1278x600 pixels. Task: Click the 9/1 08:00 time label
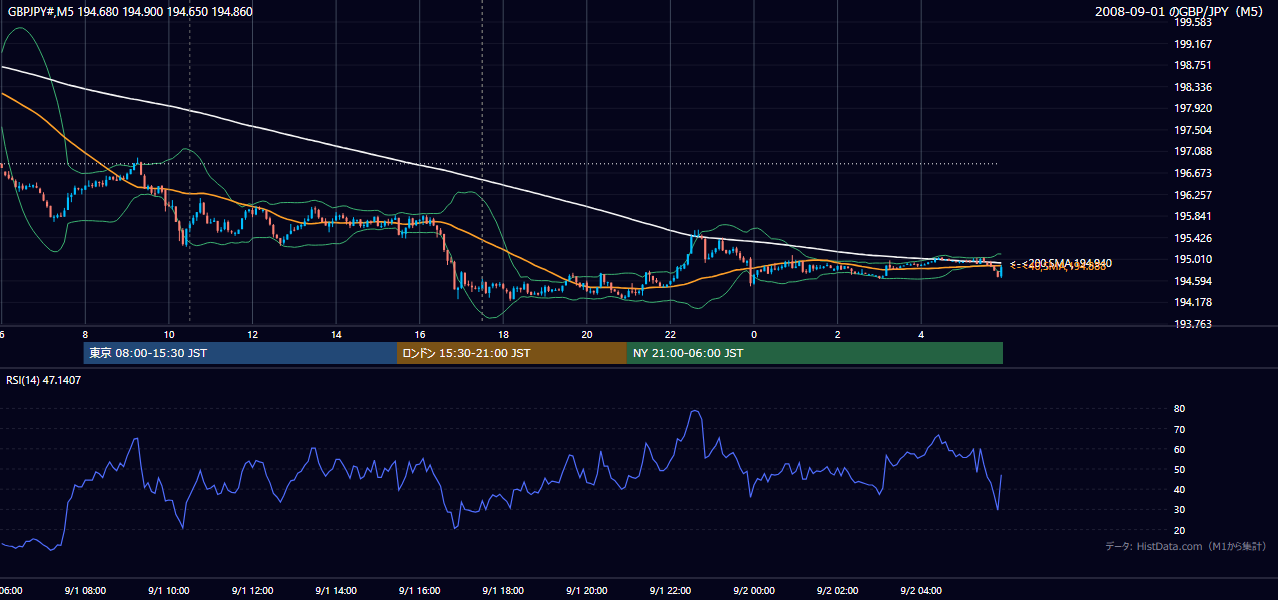tap(85, 591)
